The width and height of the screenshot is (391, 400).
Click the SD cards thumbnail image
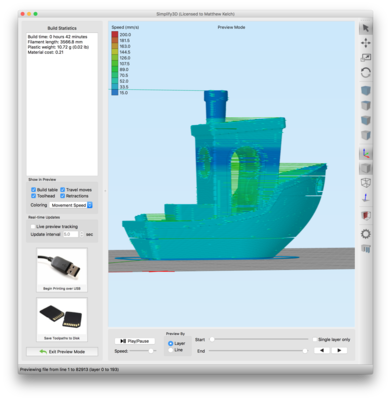click(62, 317)
